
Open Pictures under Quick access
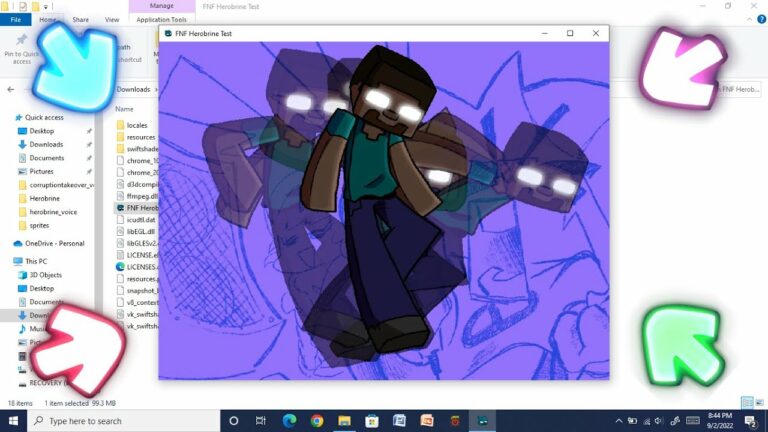click(41, 171)
